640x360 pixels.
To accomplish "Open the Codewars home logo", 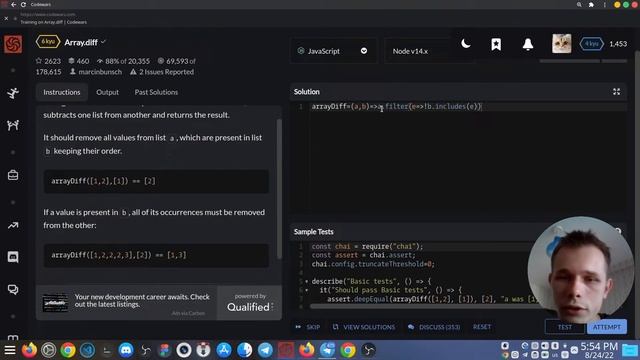I will (x=13, y=44).
